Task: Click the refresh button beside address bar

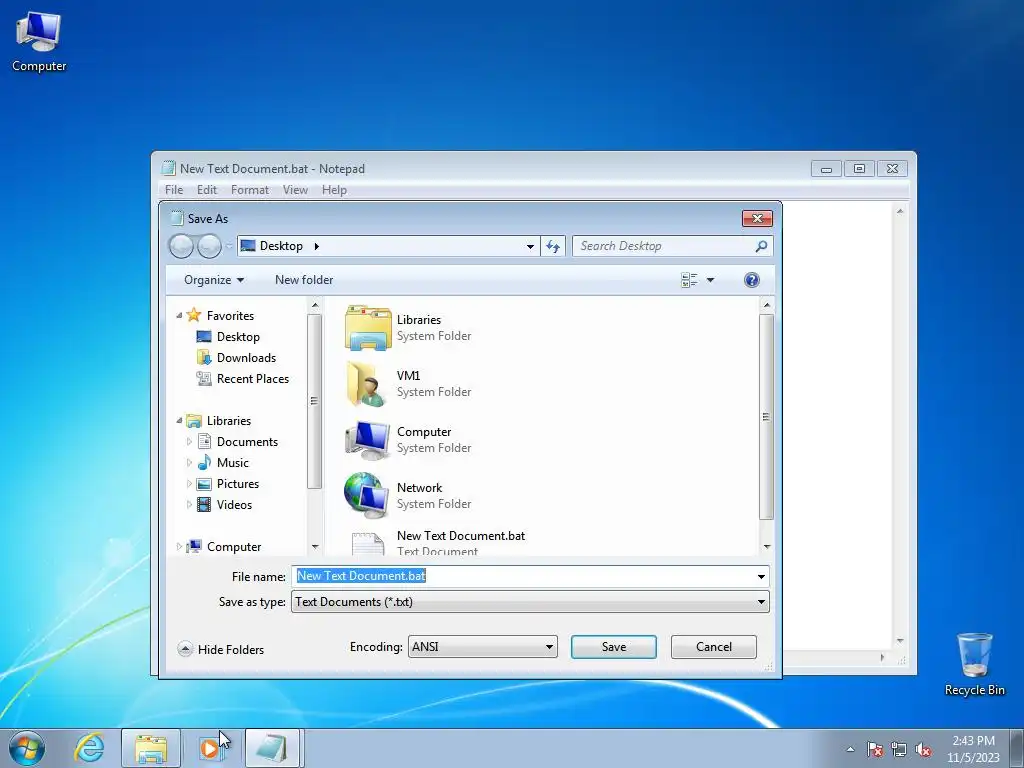Action: tap(552, 246)
